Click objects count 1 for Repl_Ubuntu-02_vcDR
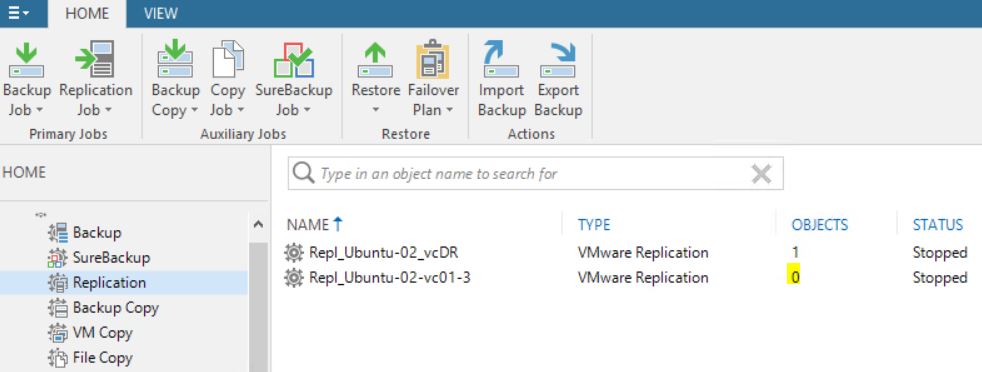 795,252
